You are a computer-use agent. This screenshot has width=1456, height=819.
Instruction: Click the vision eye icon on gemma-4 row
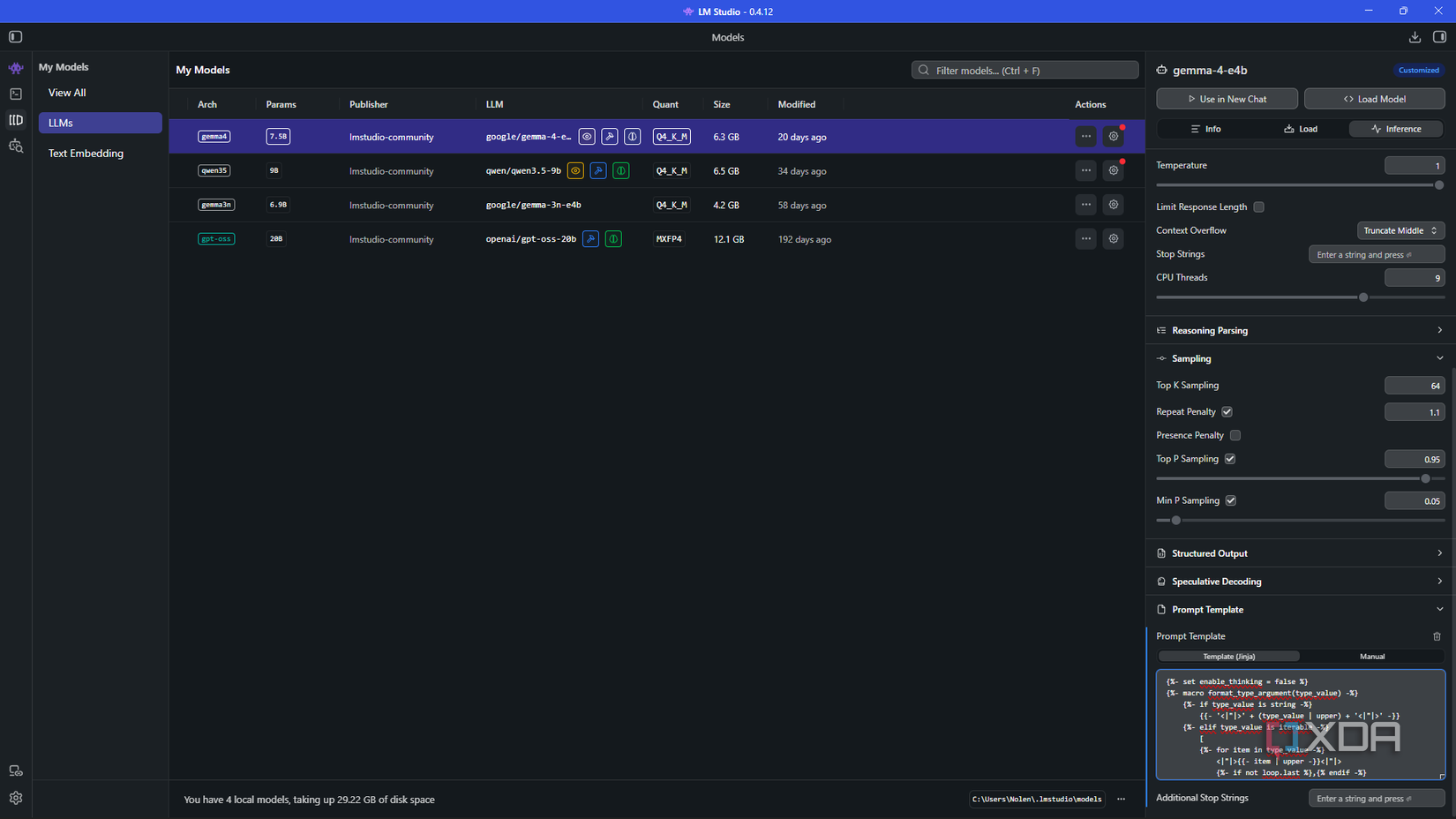[x=587, y=137]
